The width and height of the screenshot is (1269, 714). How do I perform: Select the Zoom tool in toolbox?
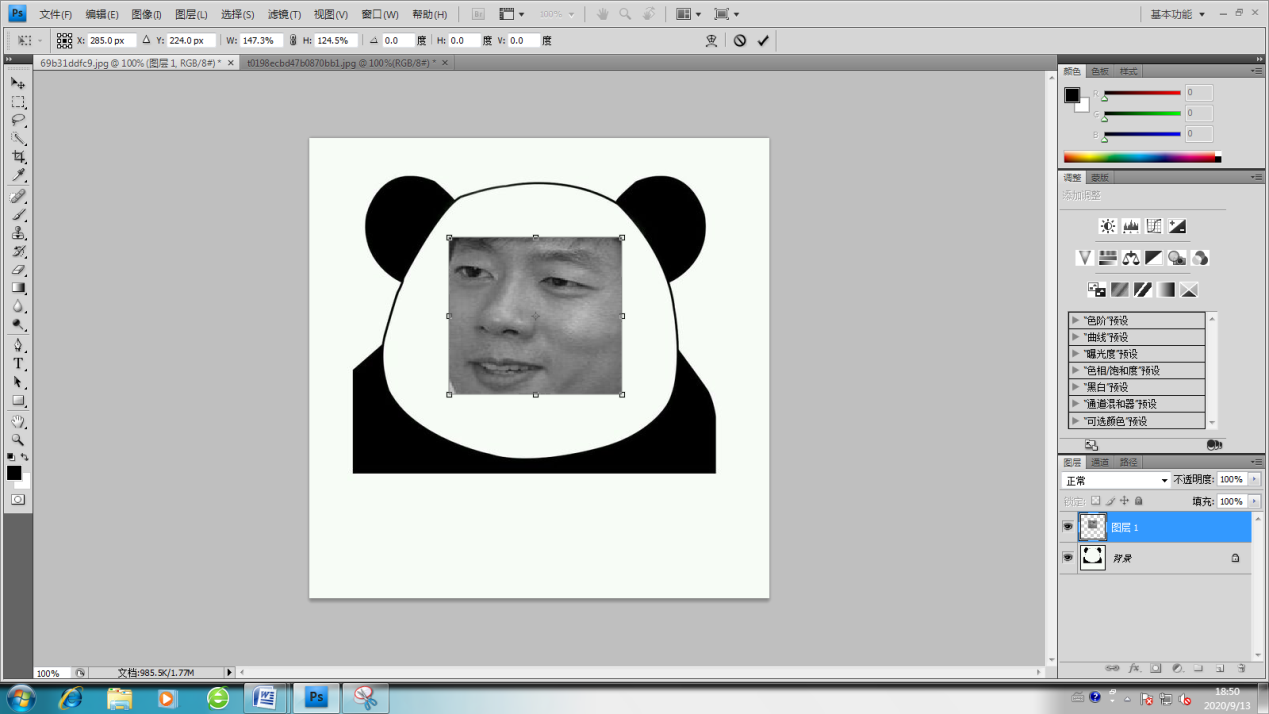tap(18, 440)
